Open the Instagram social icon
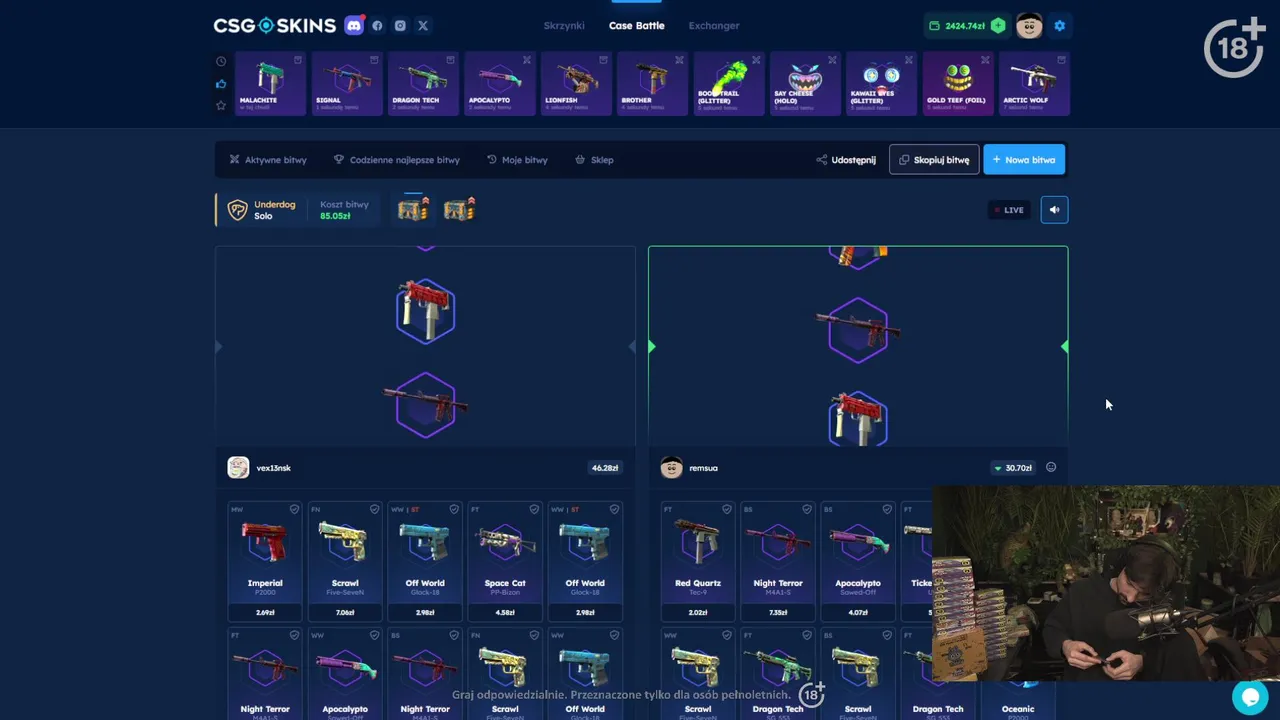The width and height of the screenshot is (1280, 720). click(400, 26)
